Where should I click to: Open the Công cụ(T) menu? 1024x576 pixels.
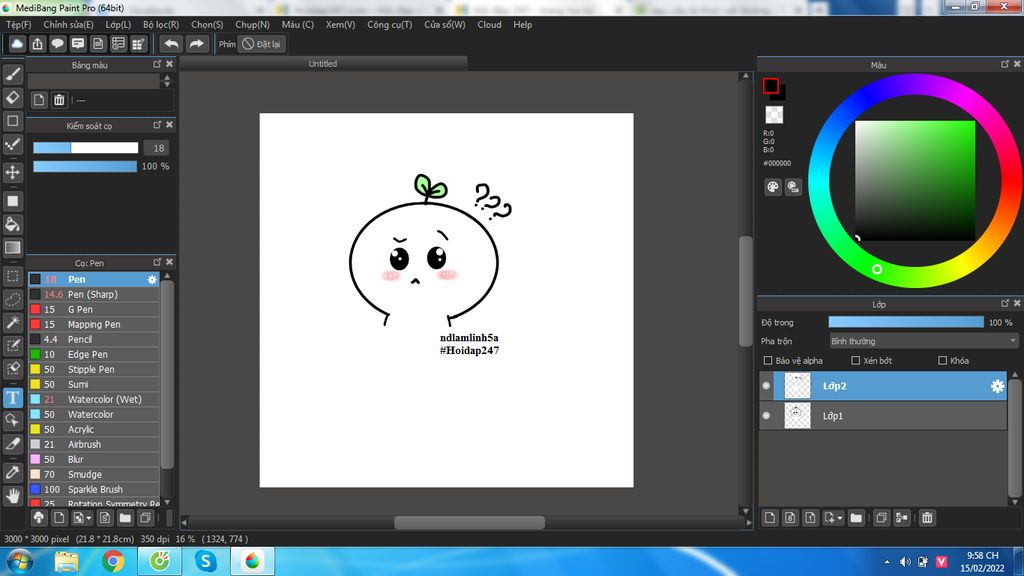(x=390, y=25)
